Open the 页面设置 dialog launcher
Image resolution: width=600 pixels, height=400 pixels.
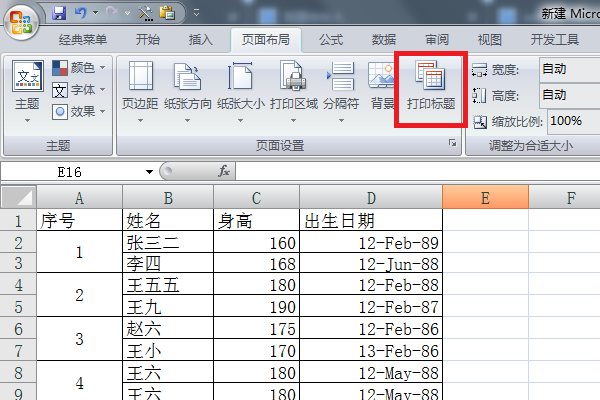click(x=453, y=145)
